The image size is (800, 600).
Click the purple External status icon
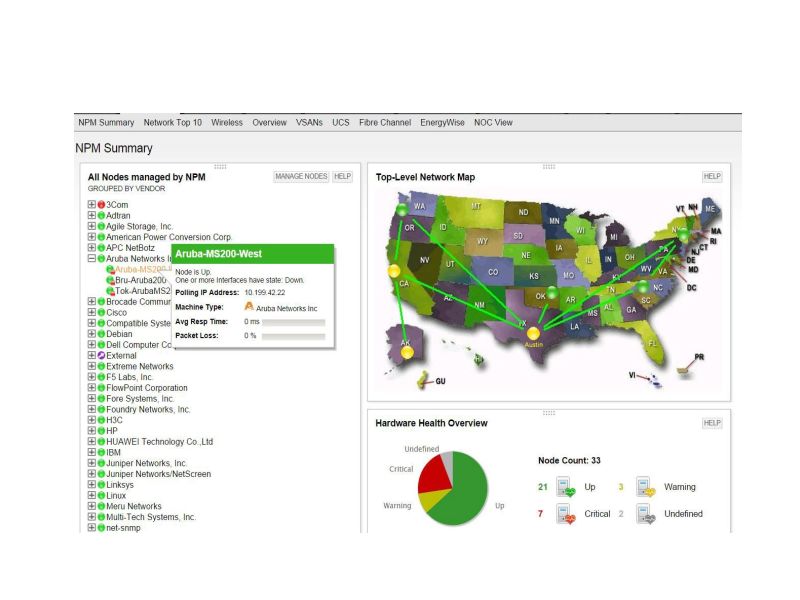(101, 356)
